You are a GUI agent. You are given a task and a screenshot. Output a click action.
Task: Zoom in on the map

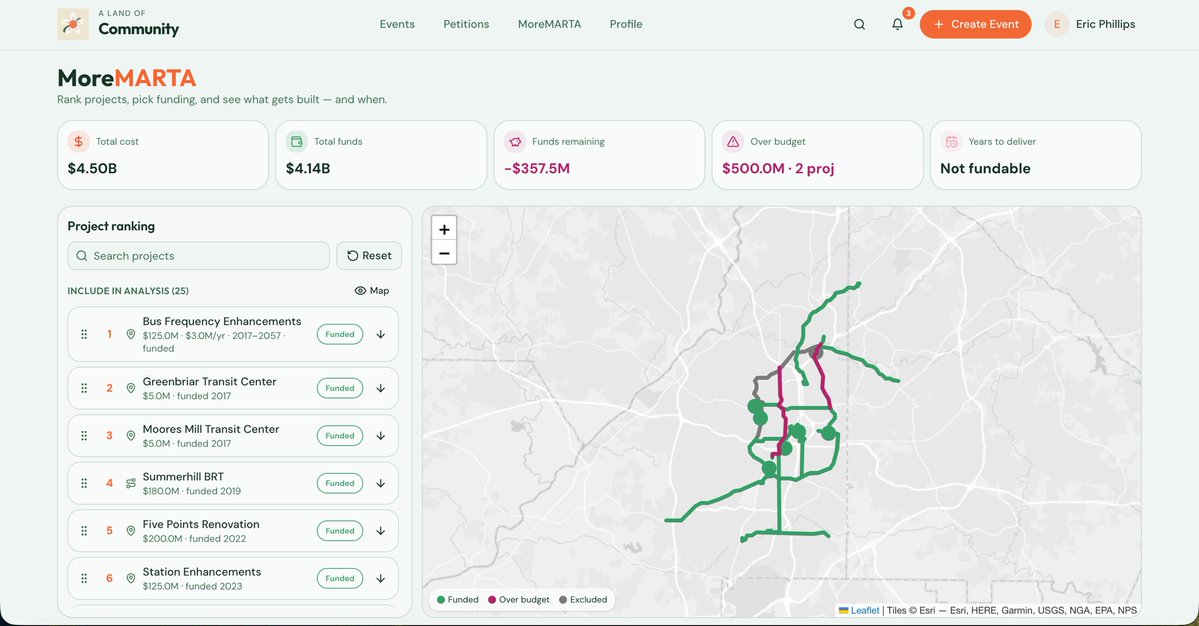444,229
